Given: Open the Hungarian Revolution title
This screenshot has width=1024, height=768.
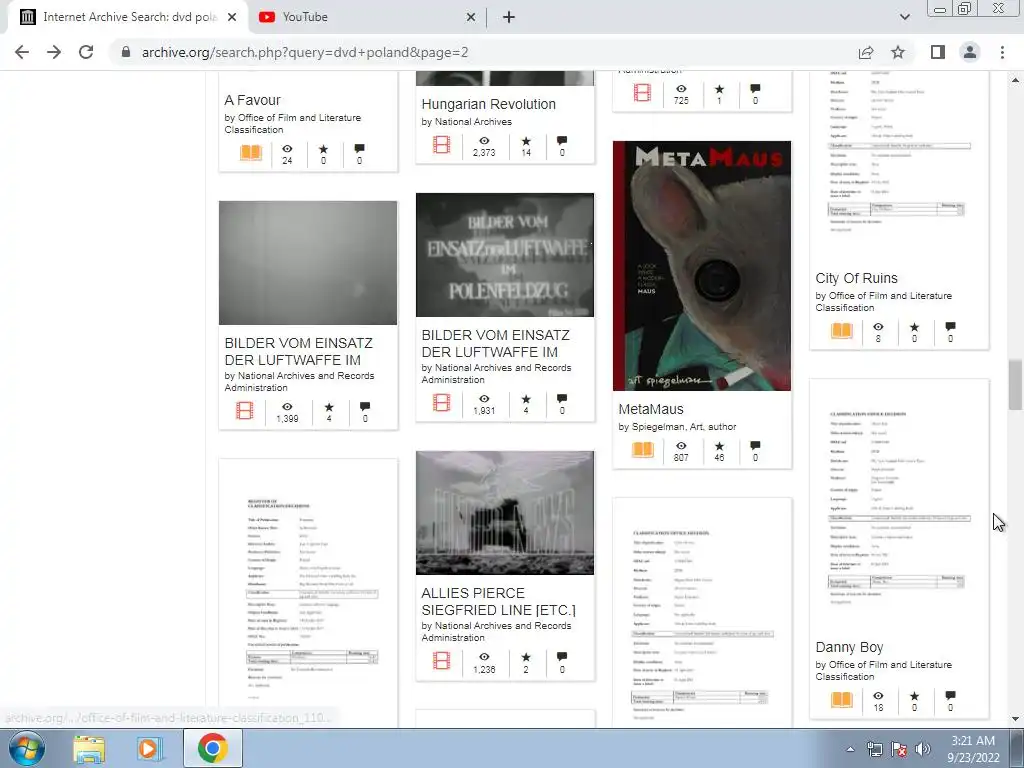Looking at the screenshot, I should click(x=488, y=104).
